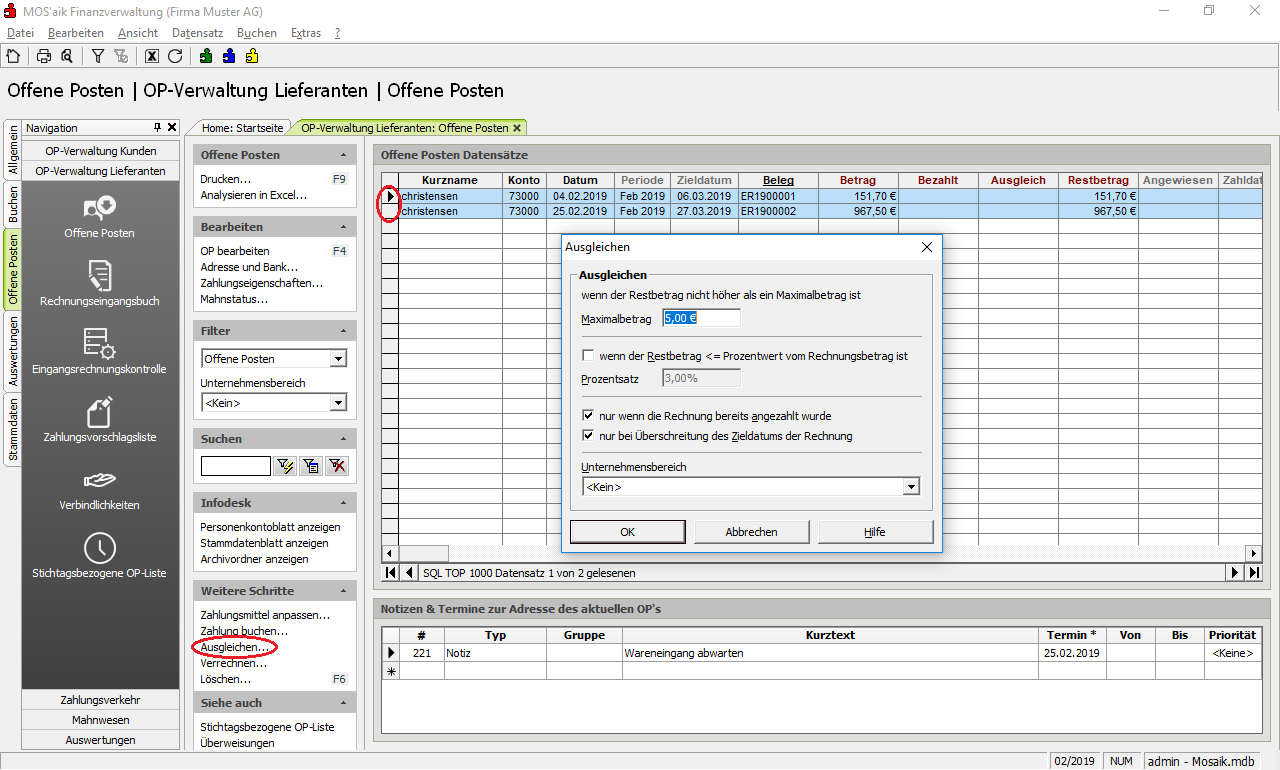Viewport: 1280px width, 770px height.
Task: Enable the Prozentwert vom Rechnungsbetrag checkbox
Action: [x=588, y=356]
